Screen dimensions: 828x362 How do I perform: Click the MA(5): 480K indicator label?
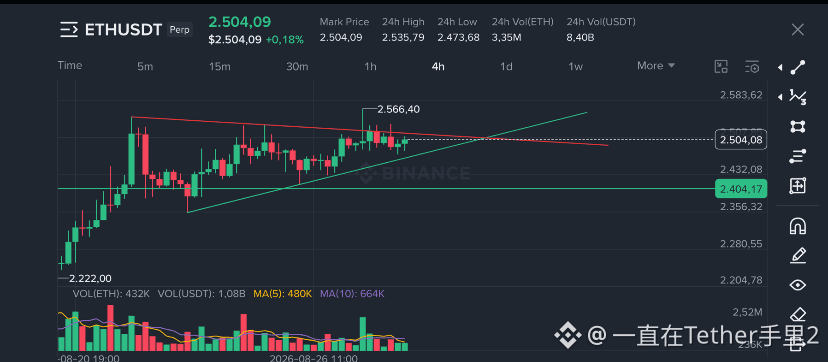point(283,293)
